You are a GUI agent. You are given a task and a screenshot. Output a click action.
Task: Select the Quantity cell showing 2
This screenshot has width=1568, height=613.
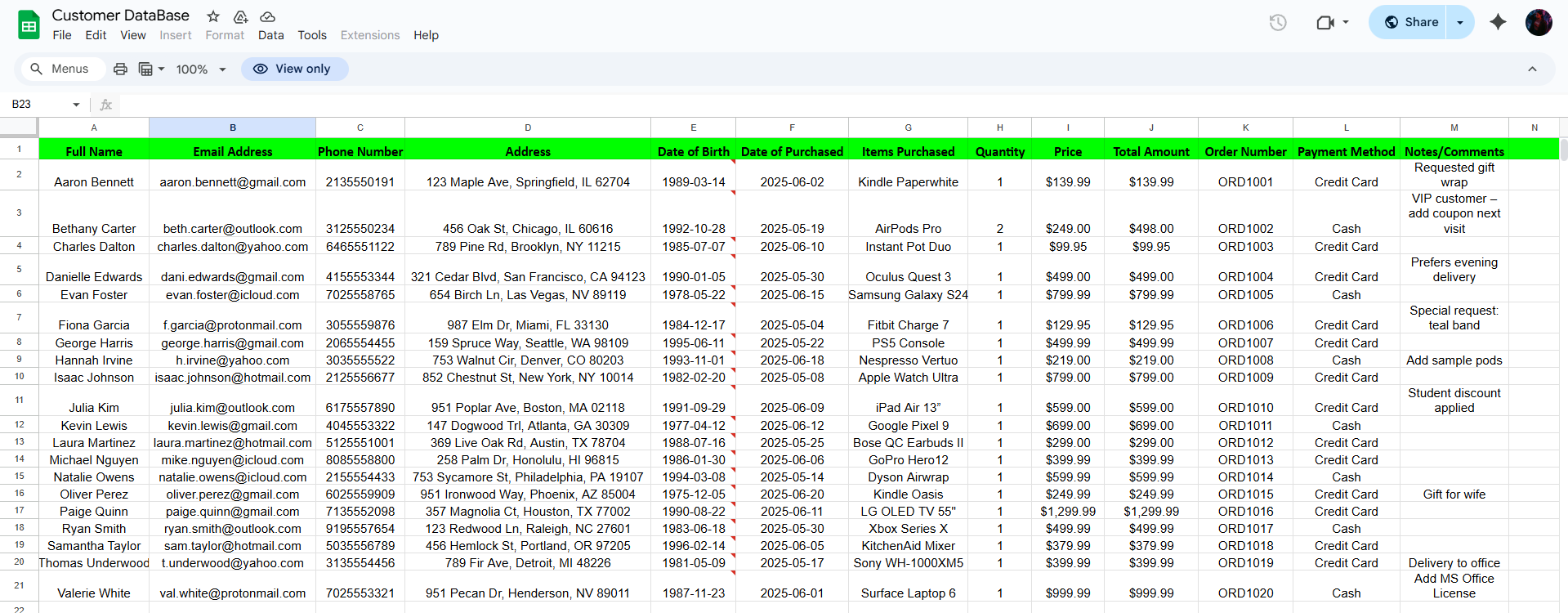(1000, 214)
